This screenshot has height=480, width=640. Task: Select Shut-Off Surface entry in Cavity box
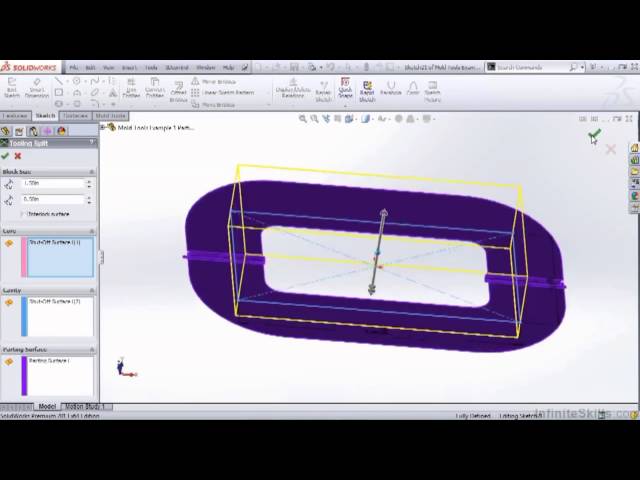[55, 302]
